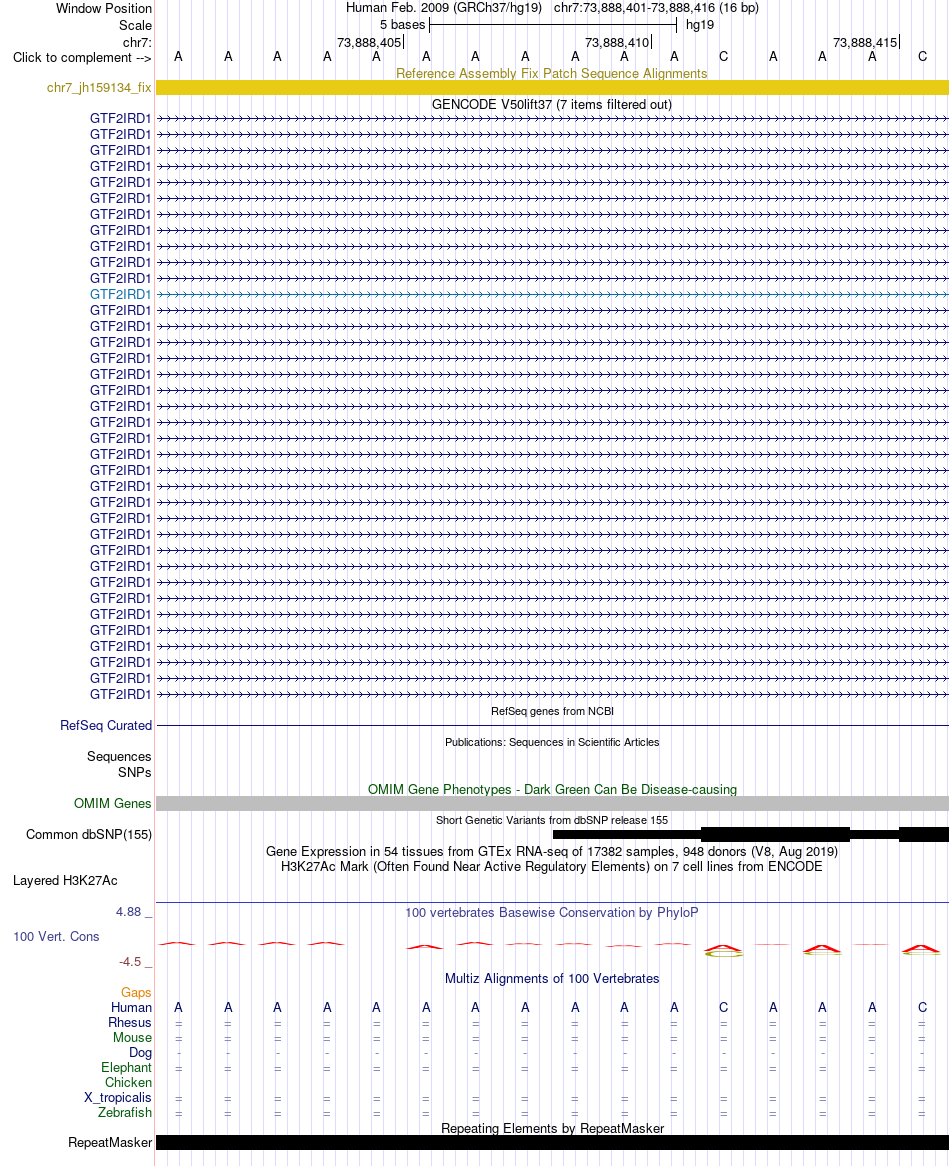This screenshot has height=1166, width=950.
Task: Click the GTEx Gene Expression track title
Action: [x=552, y=851]
